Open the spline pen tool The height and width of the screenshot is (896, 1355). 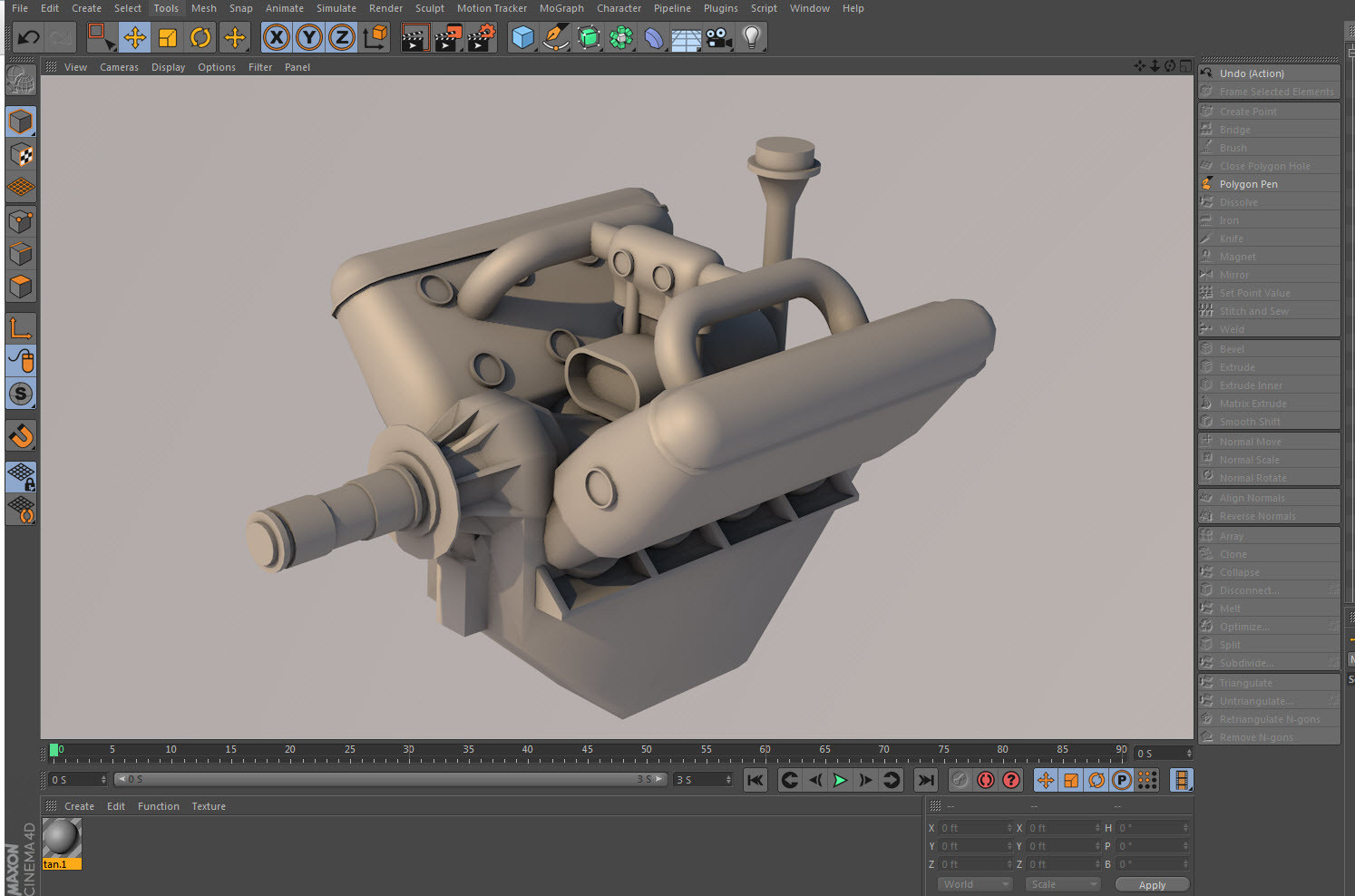coord(556,37)
